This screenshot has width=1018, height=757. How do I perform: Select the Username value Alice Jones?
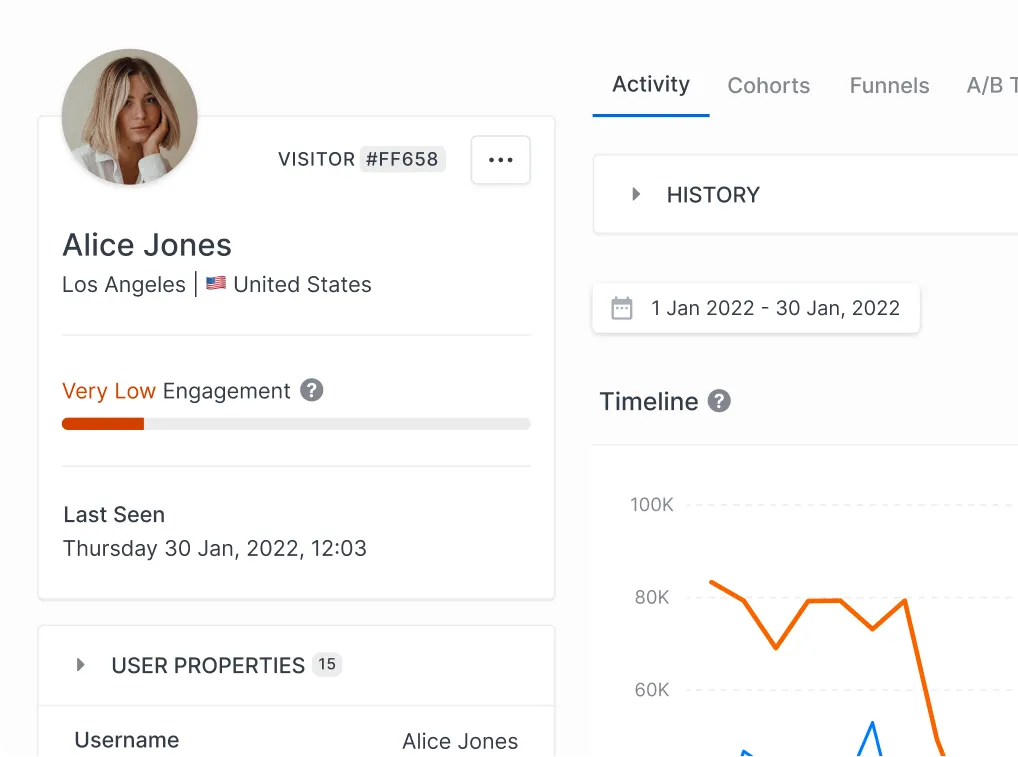pos(459,740)
